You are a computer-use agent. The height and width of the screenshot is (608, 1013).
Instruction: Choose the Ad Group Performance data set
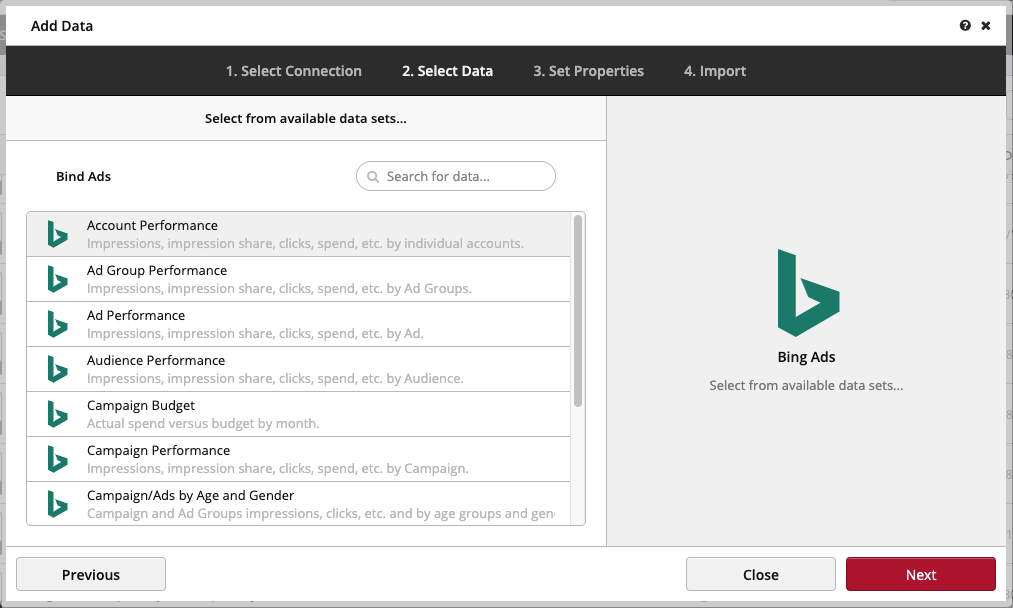[x=298, y=279]
